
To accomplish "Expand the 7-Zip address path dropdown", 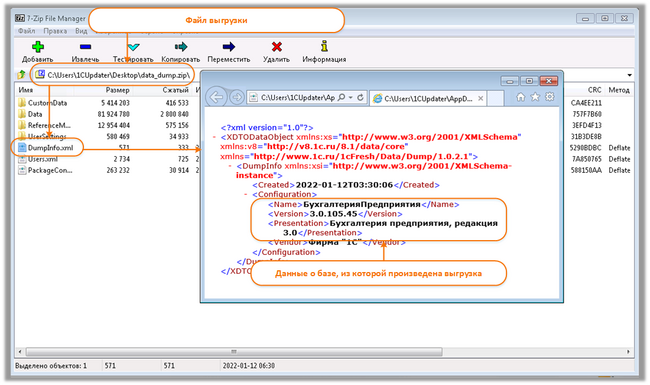I will coord(629,75).
